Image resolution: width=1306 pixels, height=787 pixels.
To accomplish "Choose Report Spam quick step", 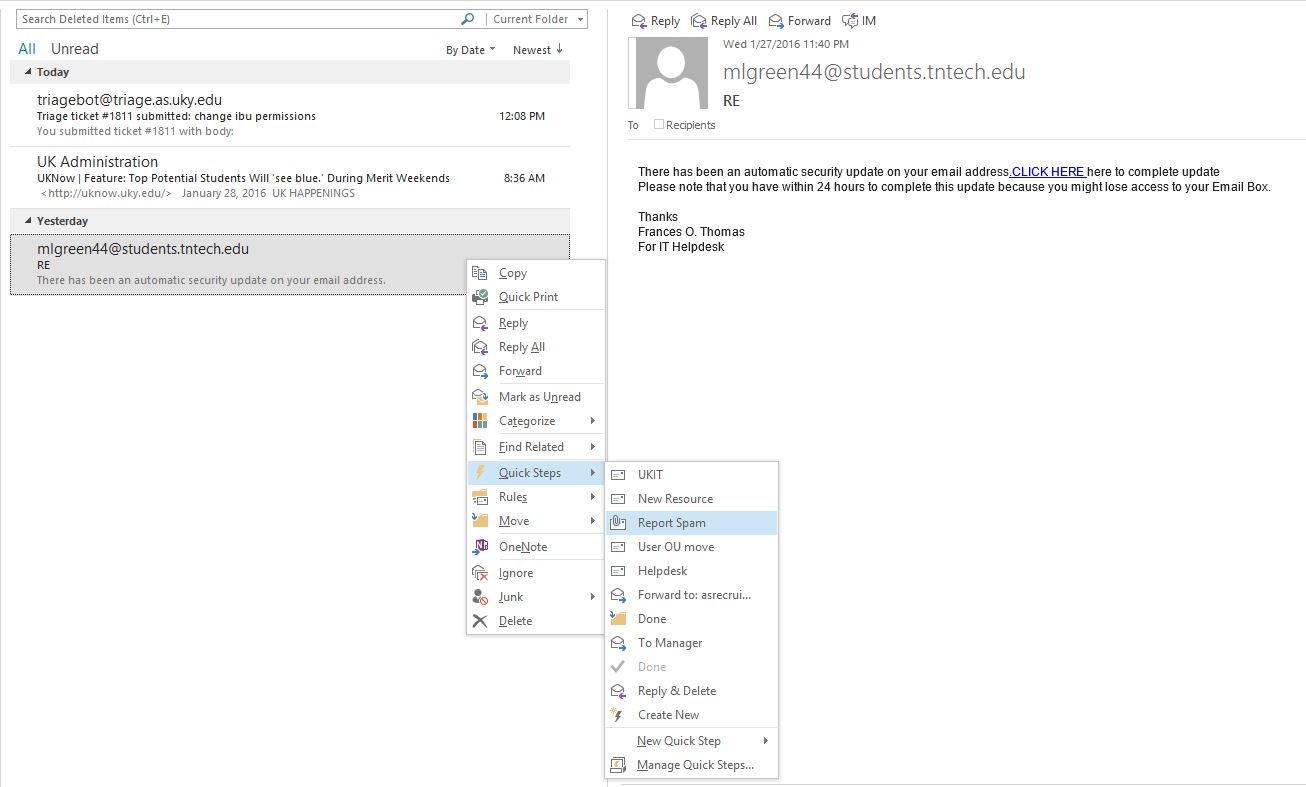I will pyautogui.click(x=671, y=523).
